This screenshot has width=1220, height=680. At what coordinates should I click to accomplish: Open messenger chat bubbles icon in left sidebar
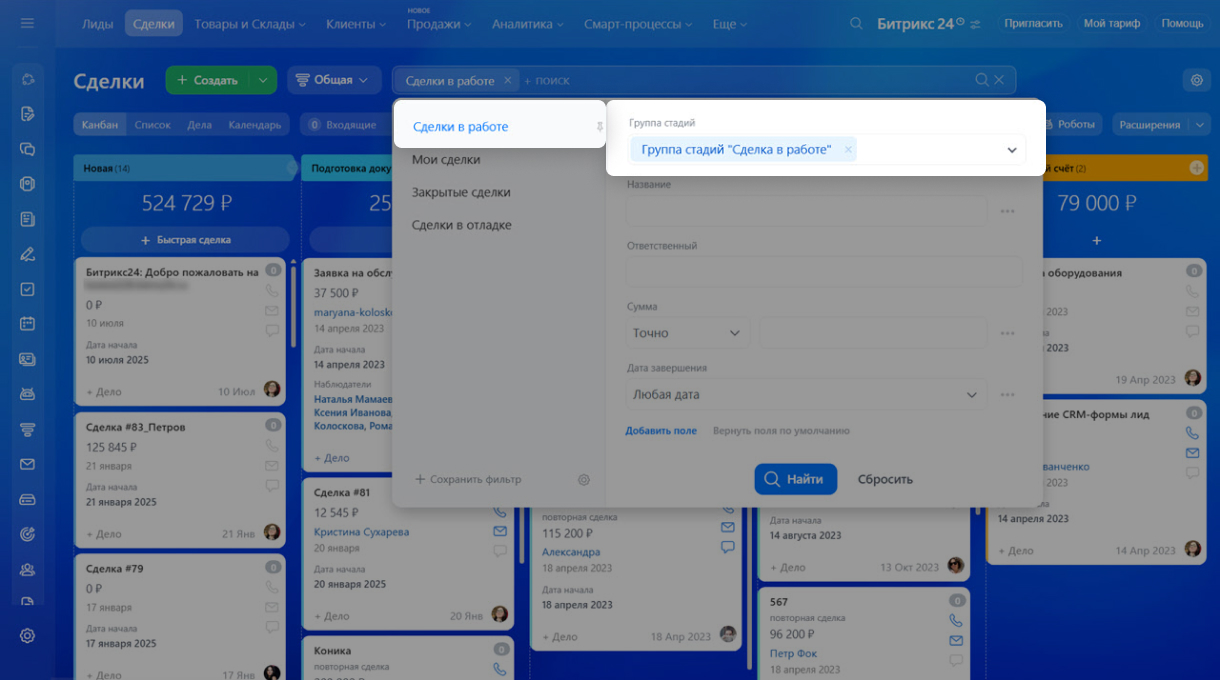(x=27, y=149)
